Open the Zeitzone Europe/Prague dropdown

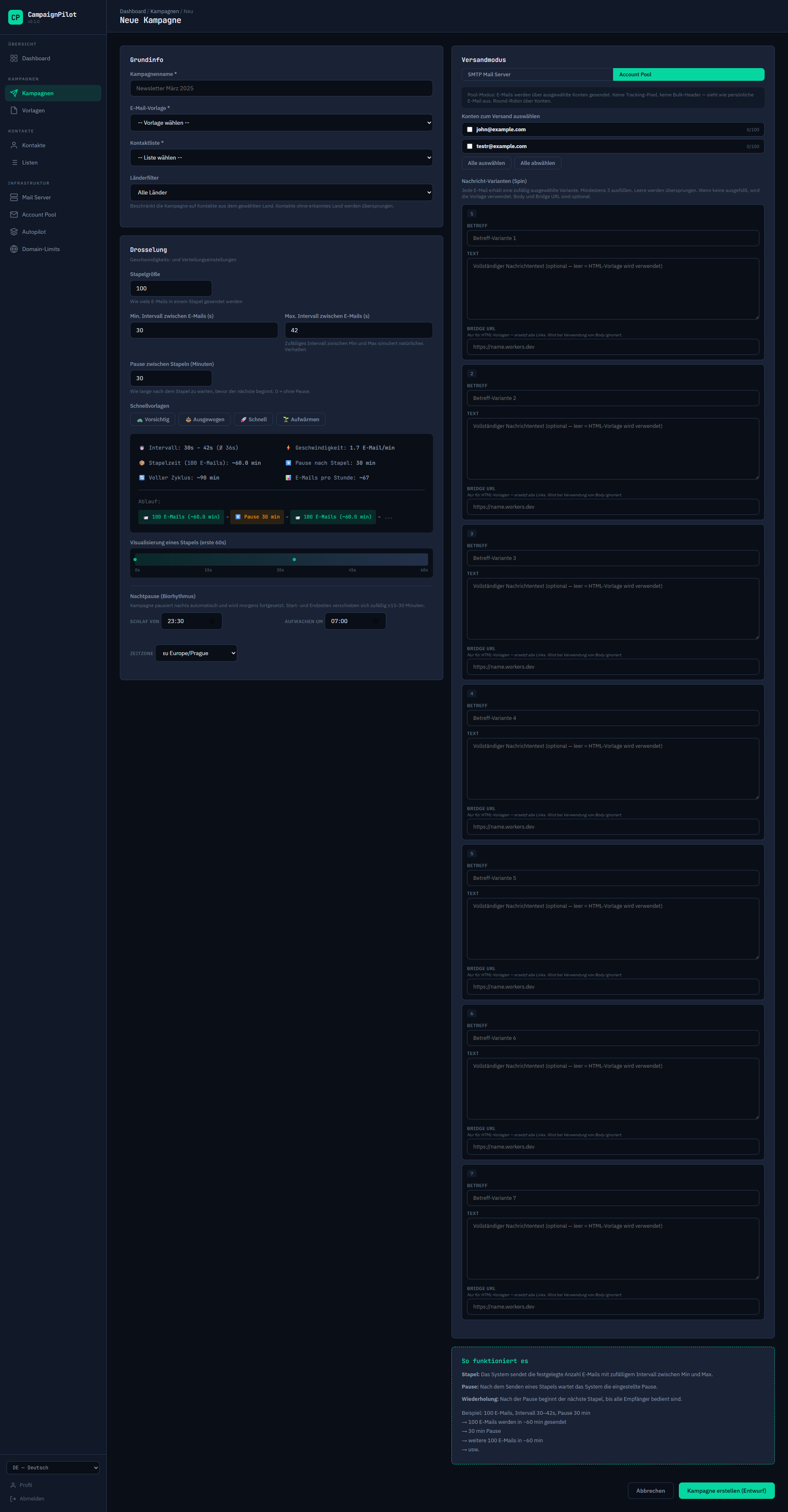(196, 653)
